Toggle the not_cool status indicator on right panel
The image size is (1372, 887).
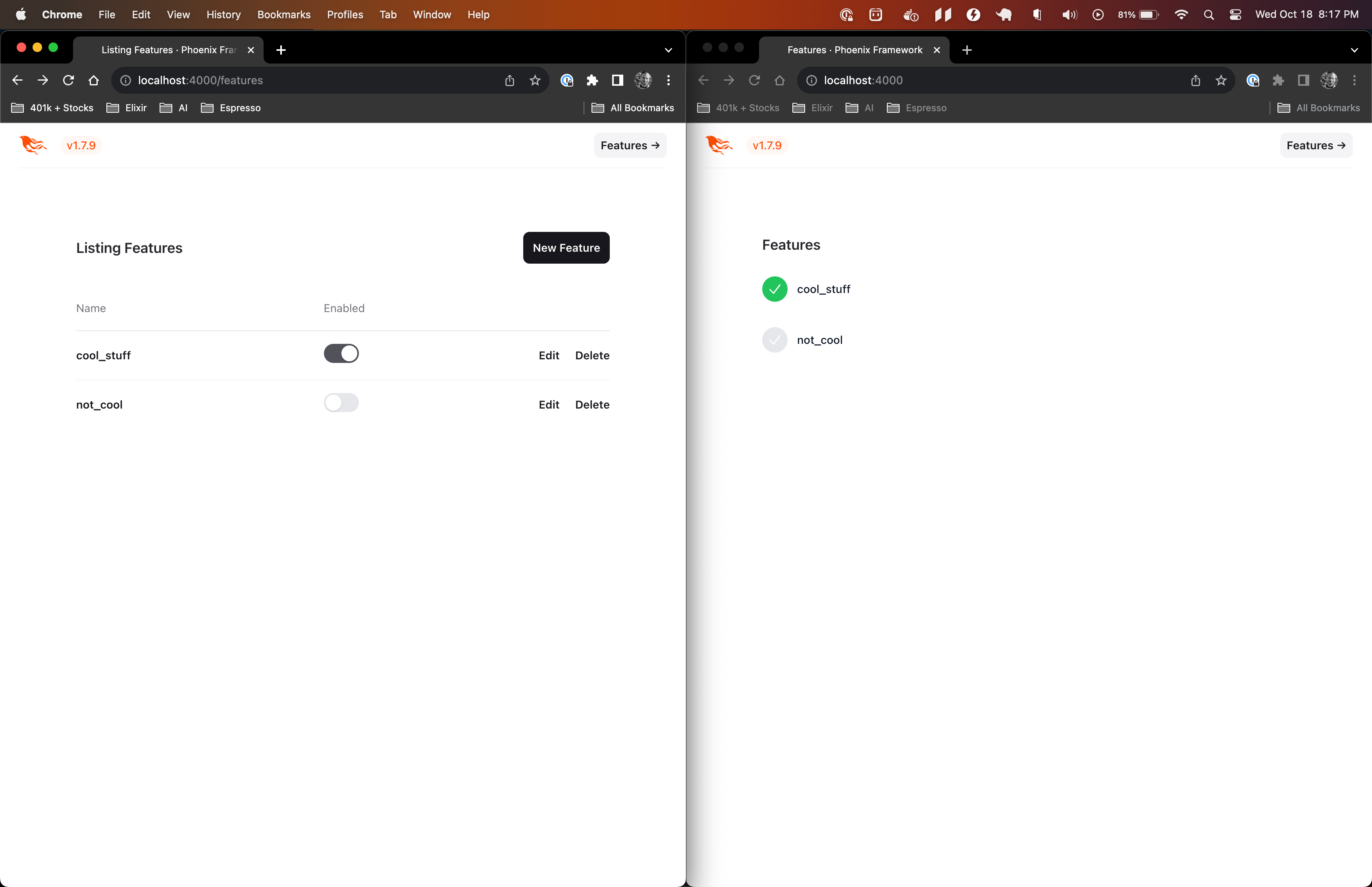[775, 339]
